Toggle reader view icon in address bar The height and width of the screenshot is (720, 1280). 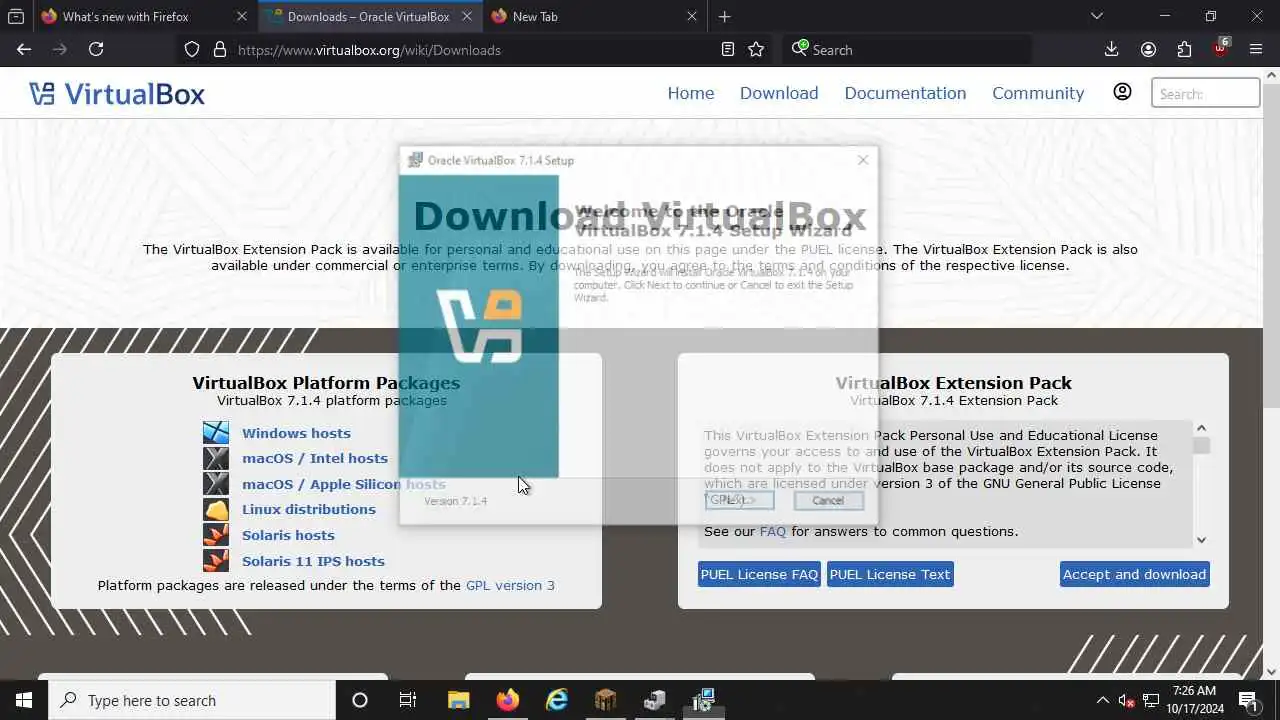click(728, 49)
